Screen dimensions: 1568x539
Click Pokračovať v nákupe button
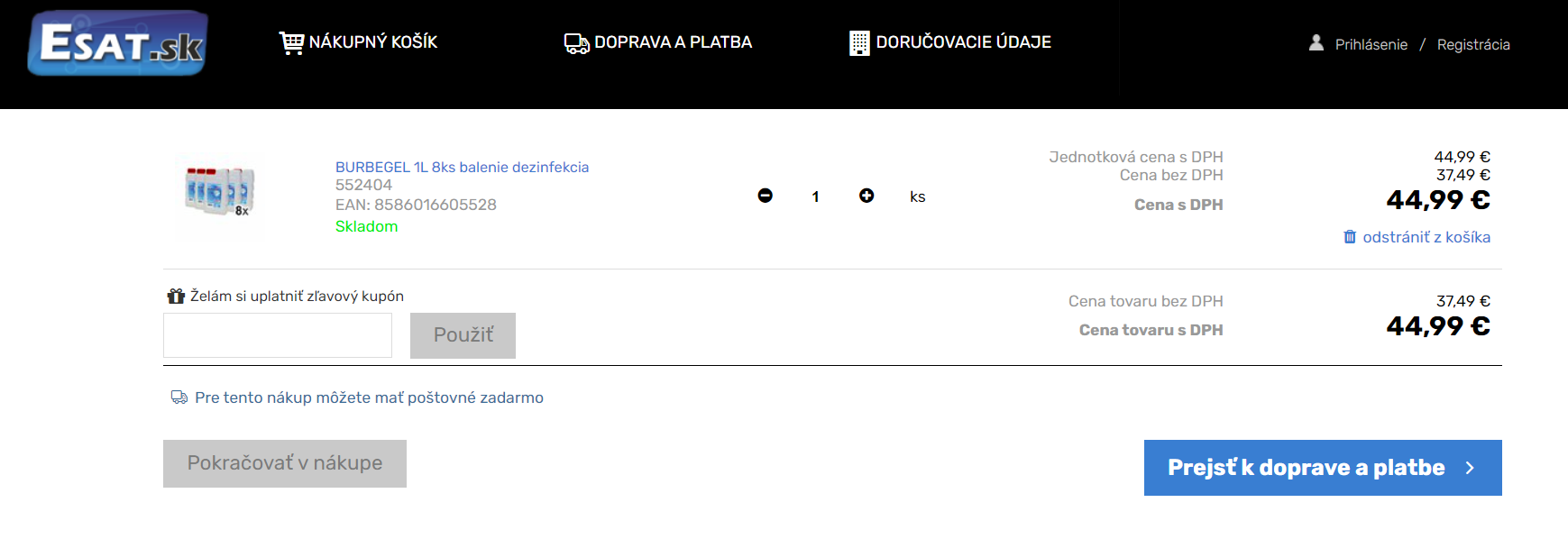[285, 463]
